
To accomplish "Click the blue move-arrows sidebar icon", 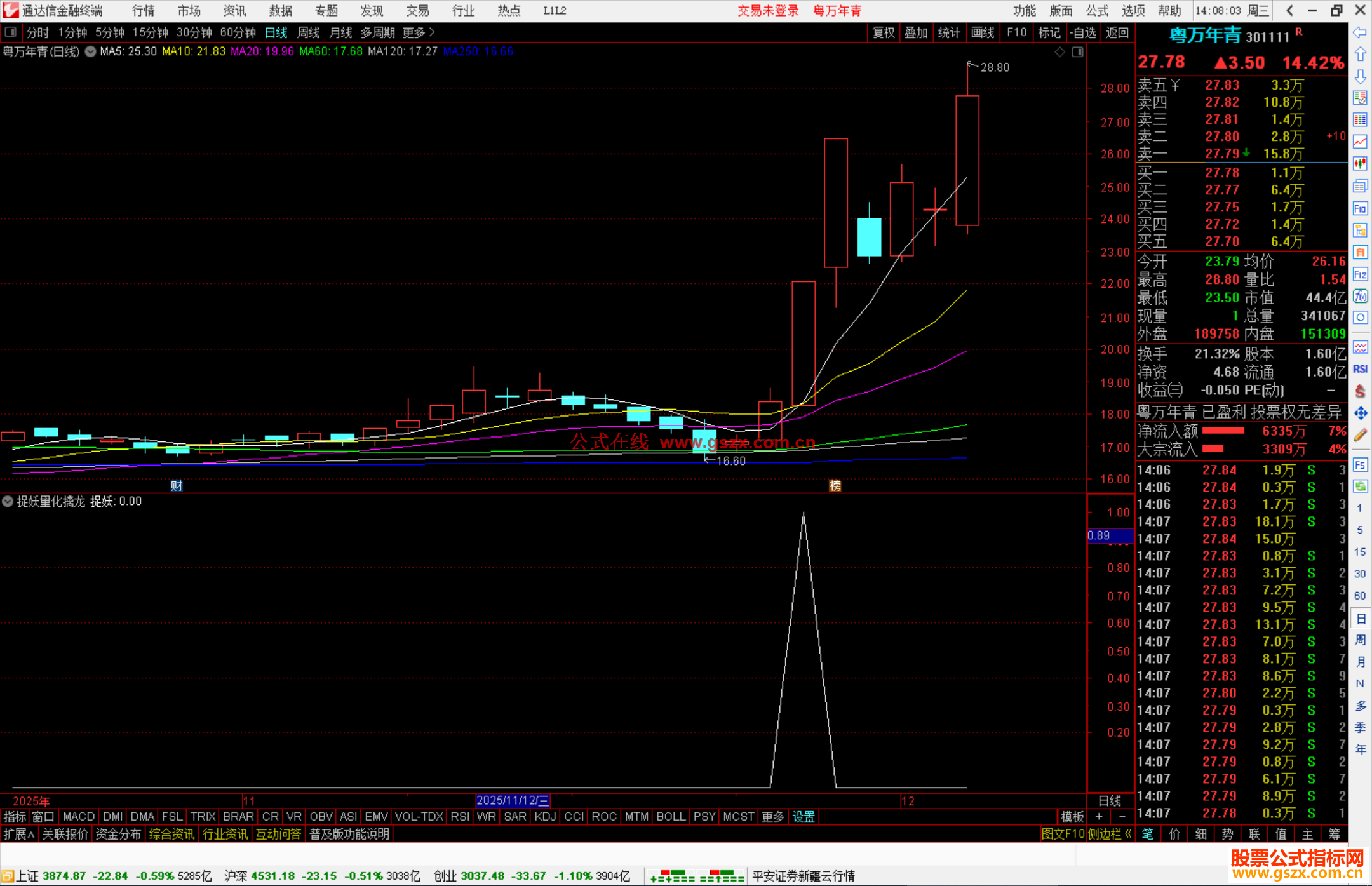I will (x=1360, y=413).
